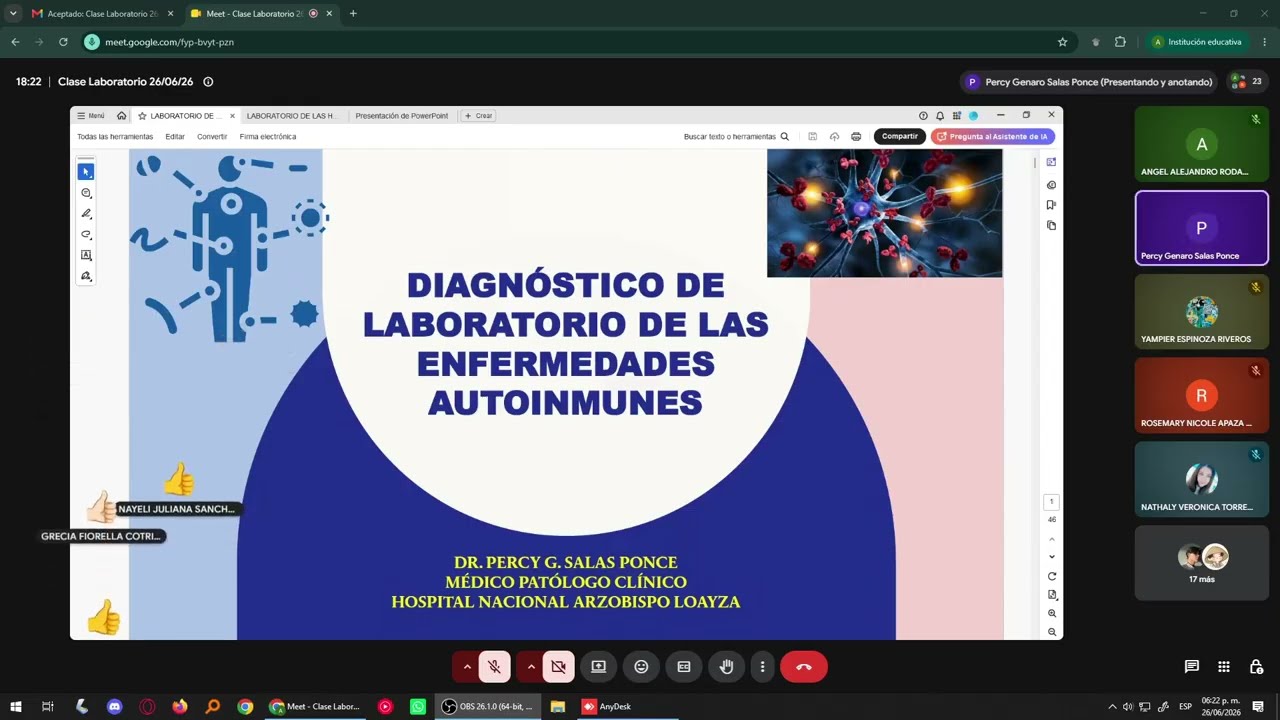The width and height of the screenshot is (1280, 720).
Task: Unmute the microphone in Meet
Action: [x=495, y=667]
